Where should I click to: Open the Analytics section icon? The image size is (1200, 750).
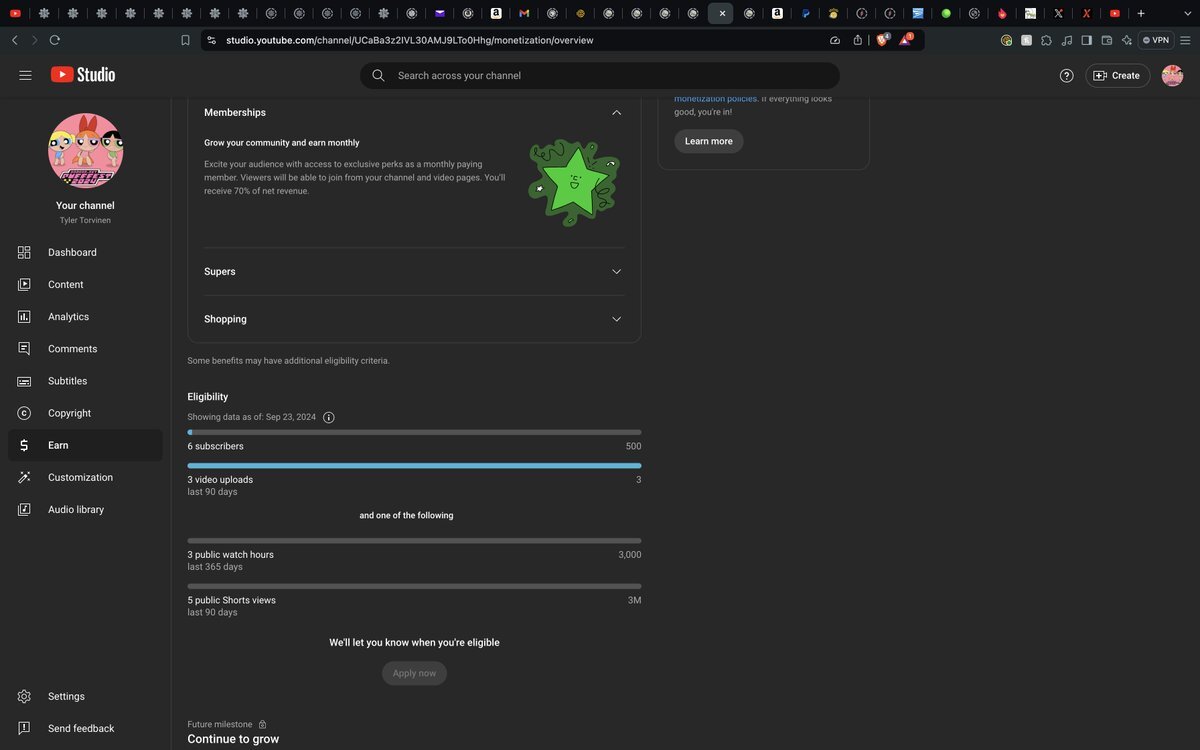pyautogui.click(x=24, y=317)
